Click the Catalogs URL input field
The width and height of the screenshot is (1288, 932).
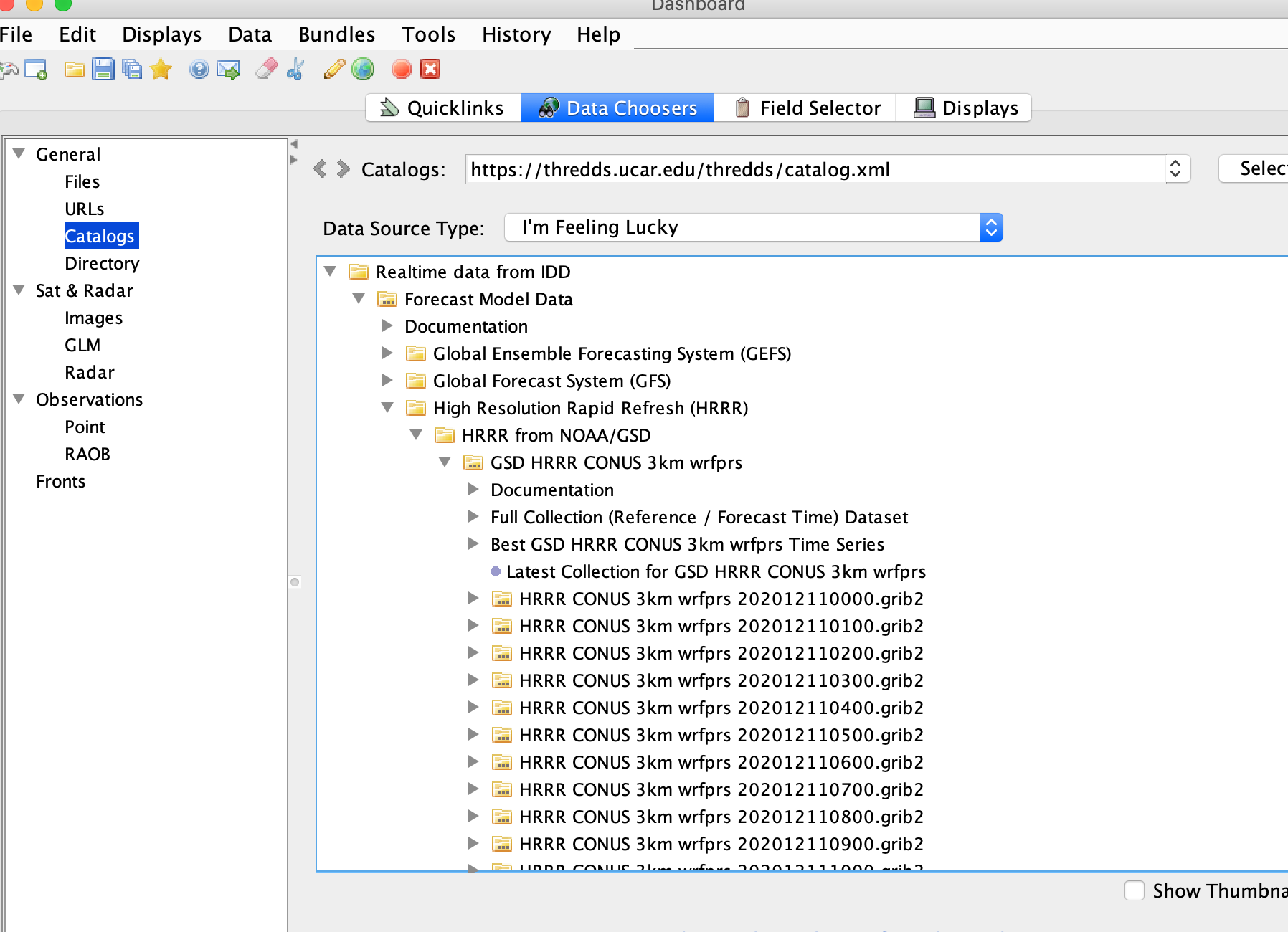814,170
